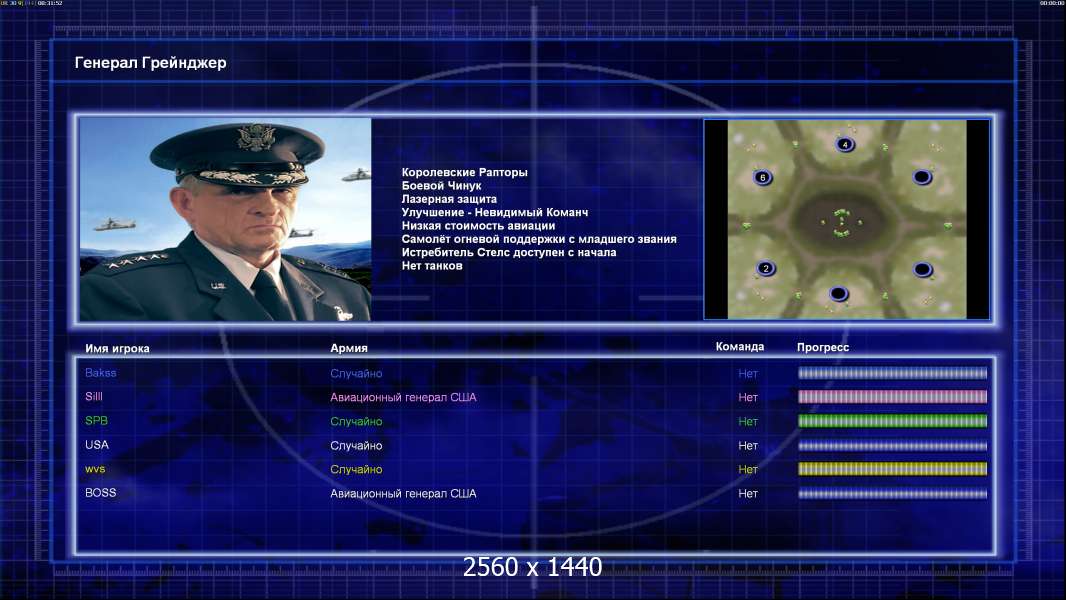Viewport: 1066px width, 600px height.
Task: Click the "Команда" column header
Action: point(740,347)
